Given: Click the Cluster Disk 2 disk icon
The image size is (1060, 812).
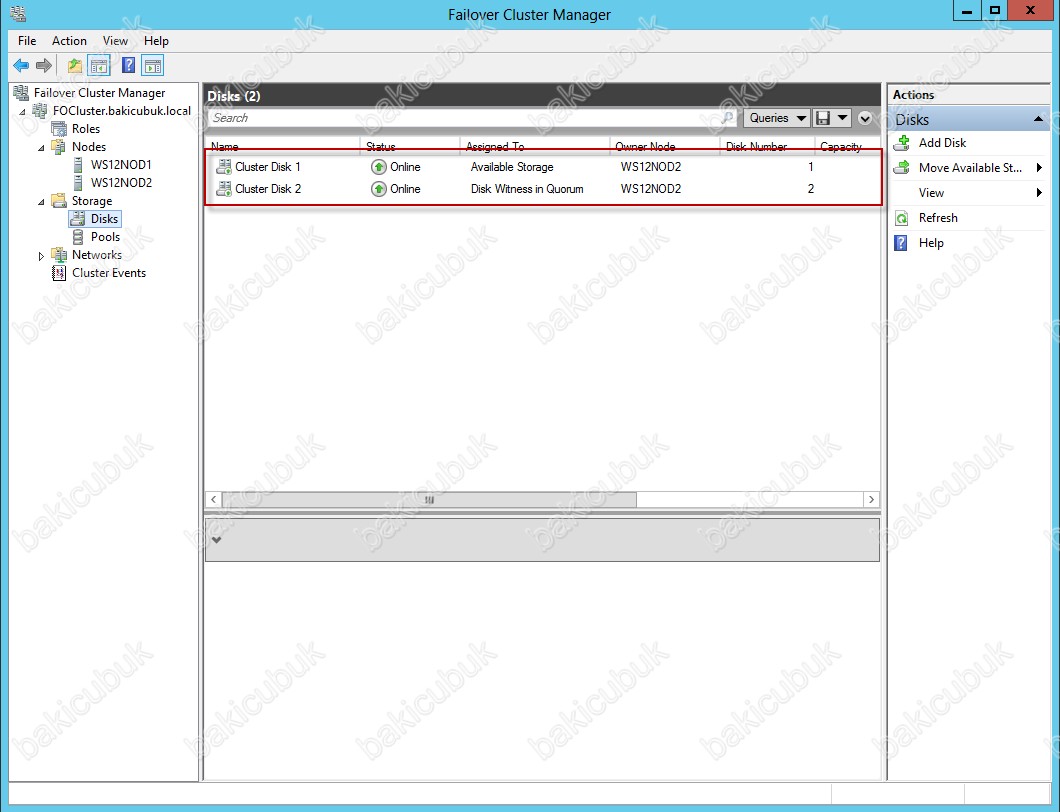Looking at the screenshot, I should point(224,189).
